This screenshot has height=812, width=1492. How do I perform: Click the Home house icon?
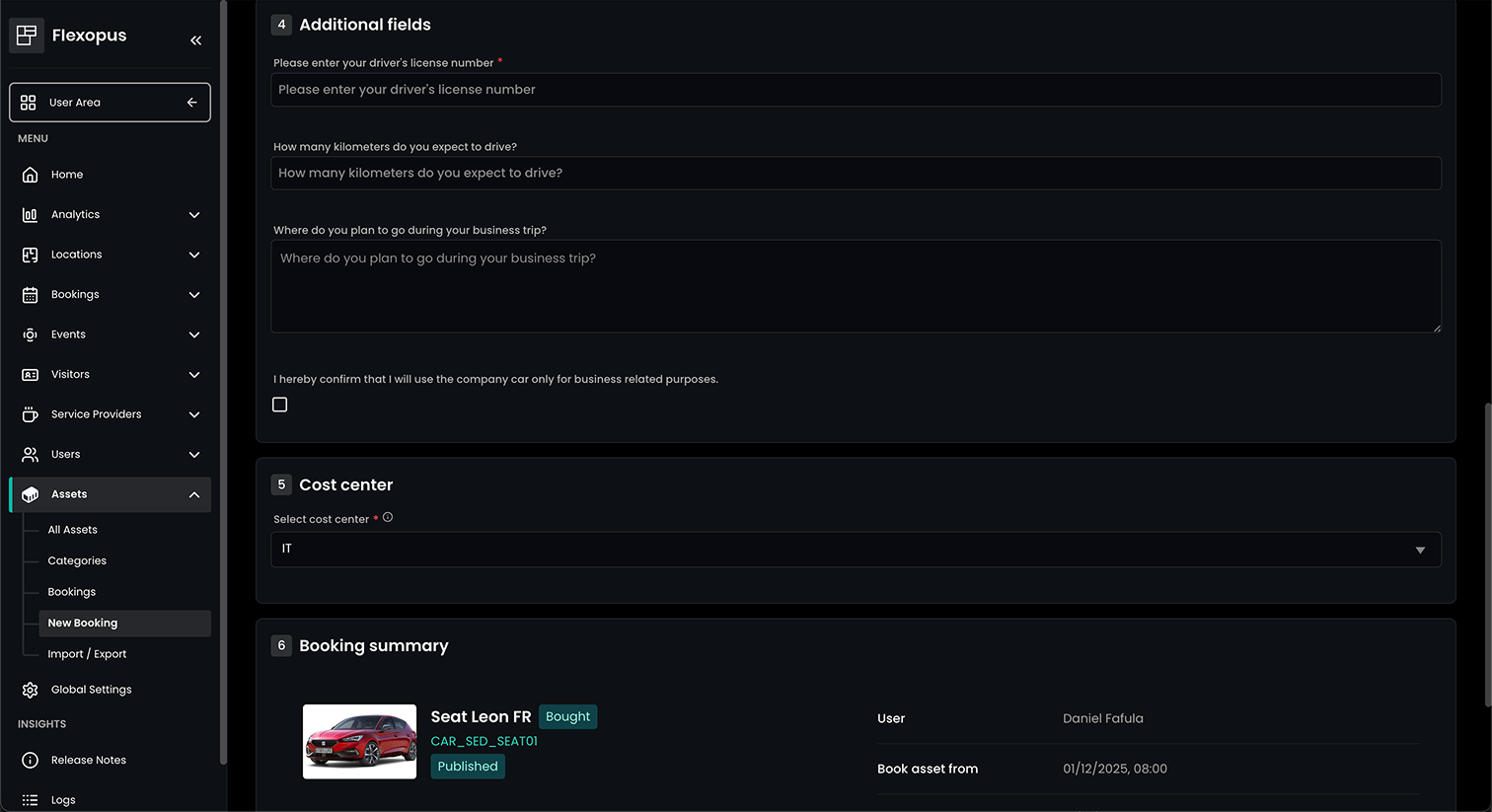(30, 175)
